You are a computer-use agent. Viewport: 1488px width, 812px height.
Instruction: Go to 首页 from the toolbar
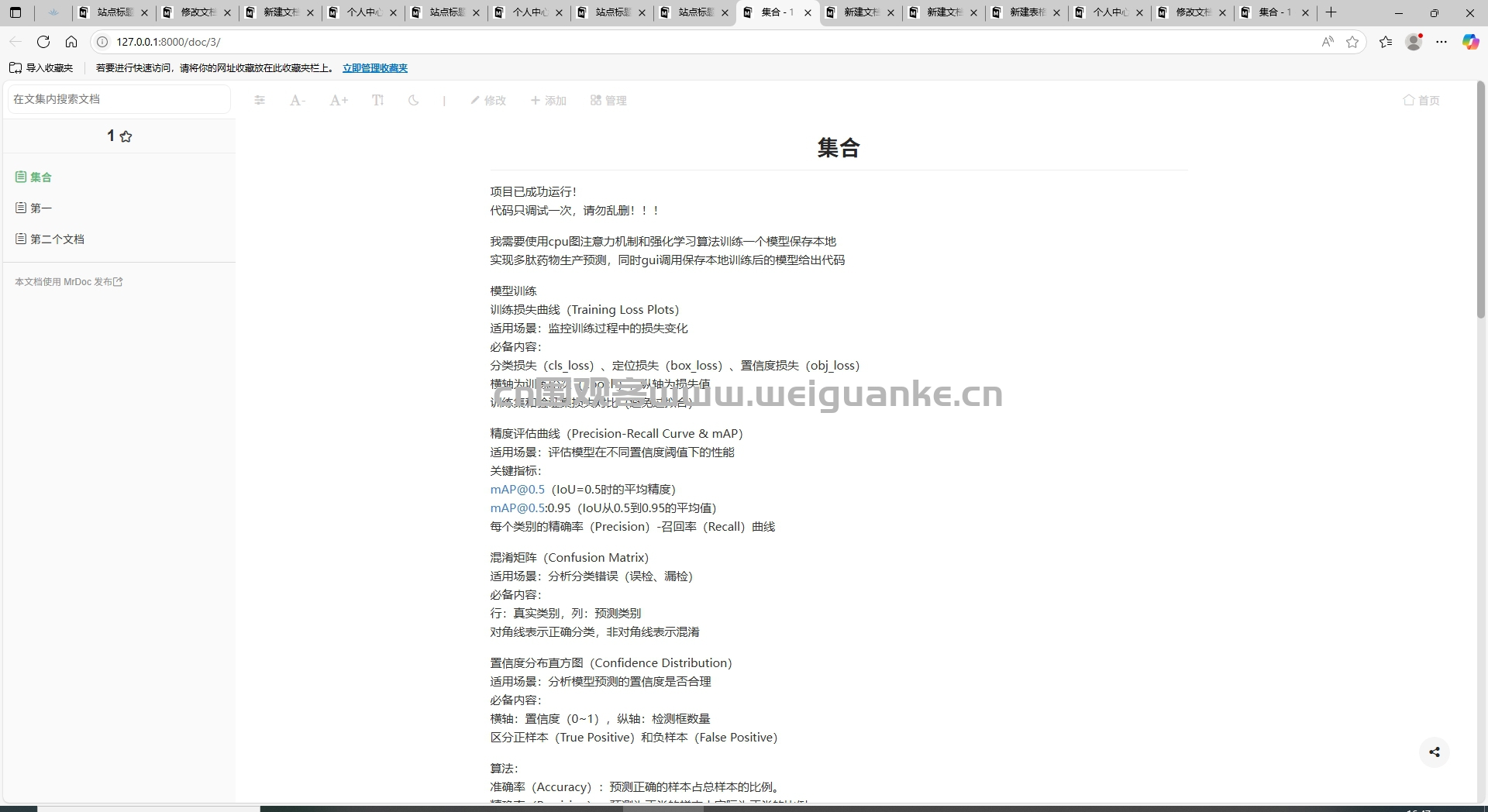click(x=1421, y=100)
